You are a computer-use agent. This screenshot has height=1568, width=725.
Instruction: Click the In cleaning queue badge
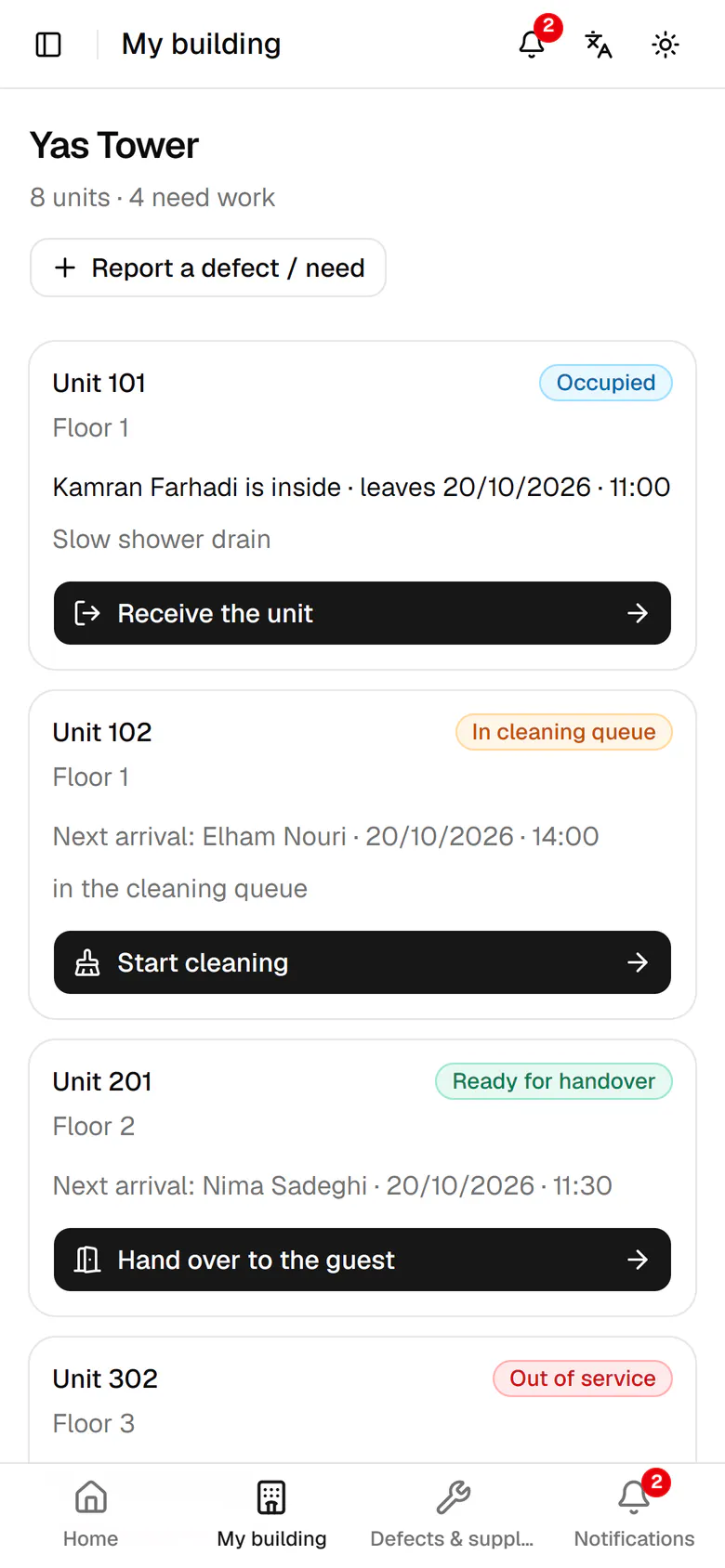(564, 732)
